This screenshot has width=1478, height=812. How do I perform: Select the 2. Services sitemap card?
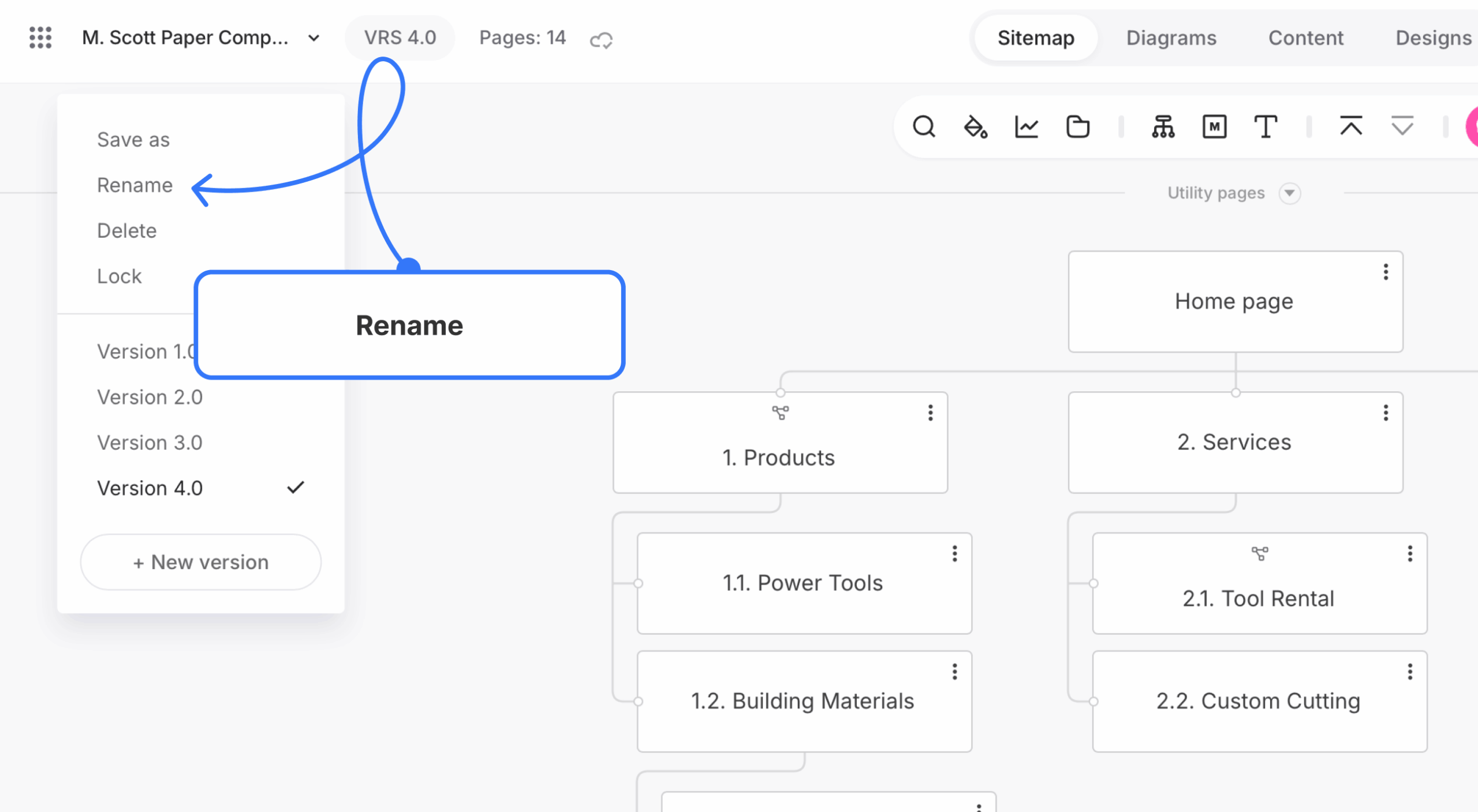click(1236, 443)
